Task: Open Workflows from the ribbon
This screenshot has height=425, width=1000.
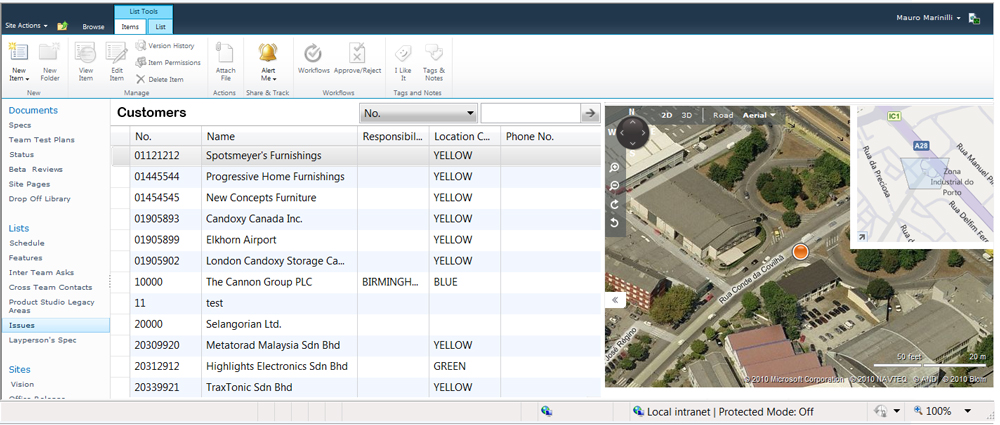Action: [x=313, y=59]
